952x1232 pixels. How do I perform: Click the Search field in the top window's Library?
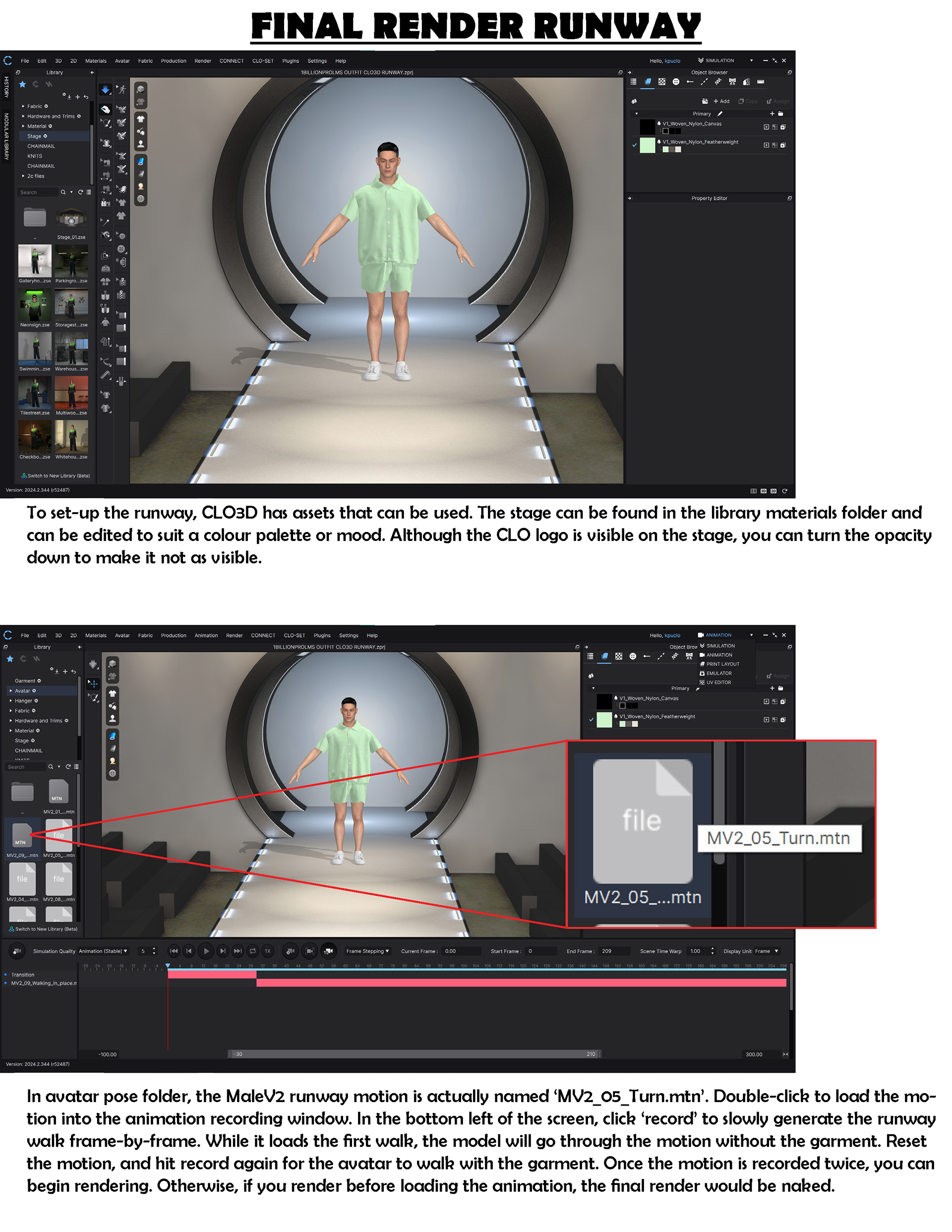[37, 192]
